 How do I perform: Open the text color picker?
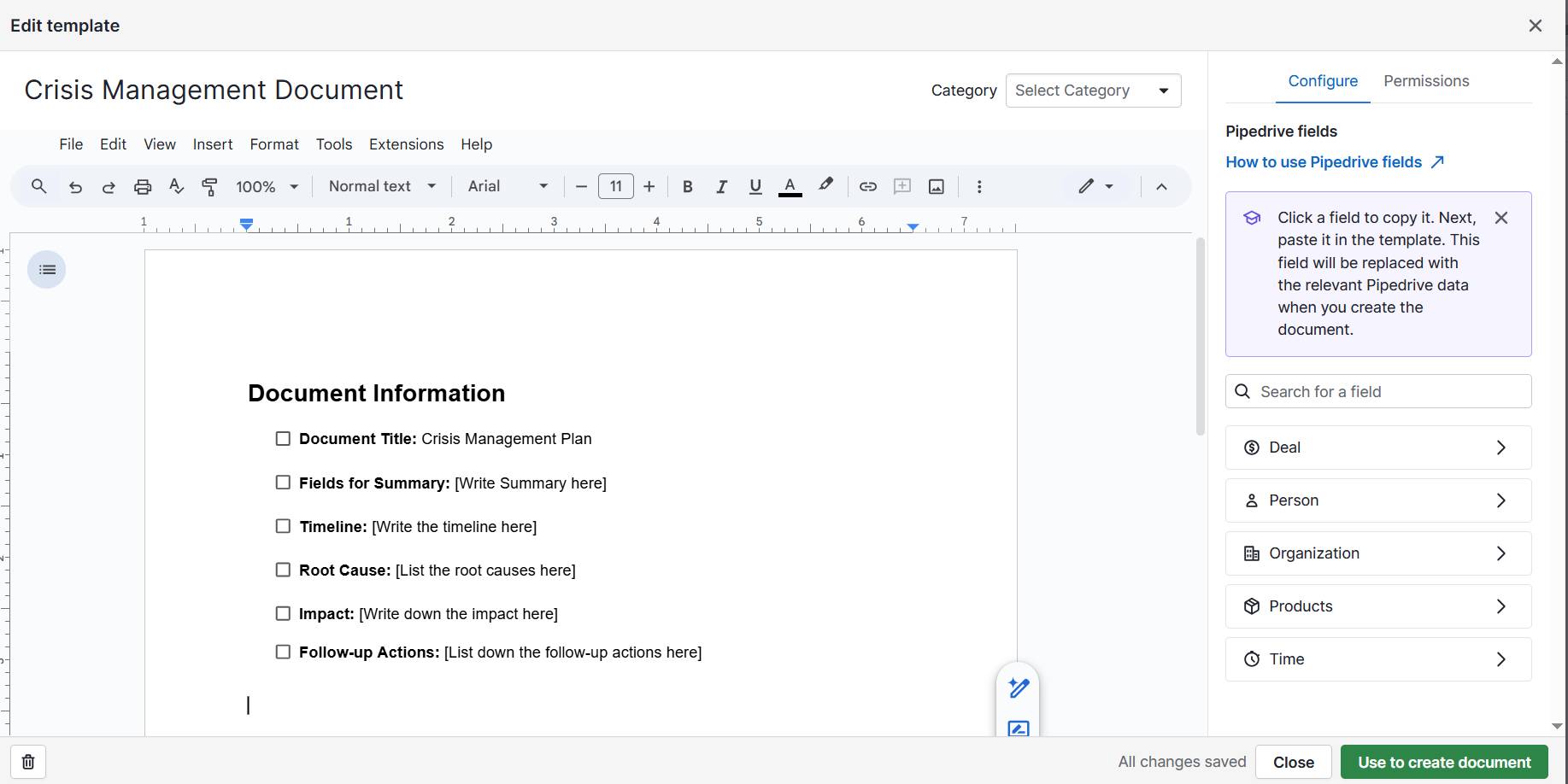790,186
